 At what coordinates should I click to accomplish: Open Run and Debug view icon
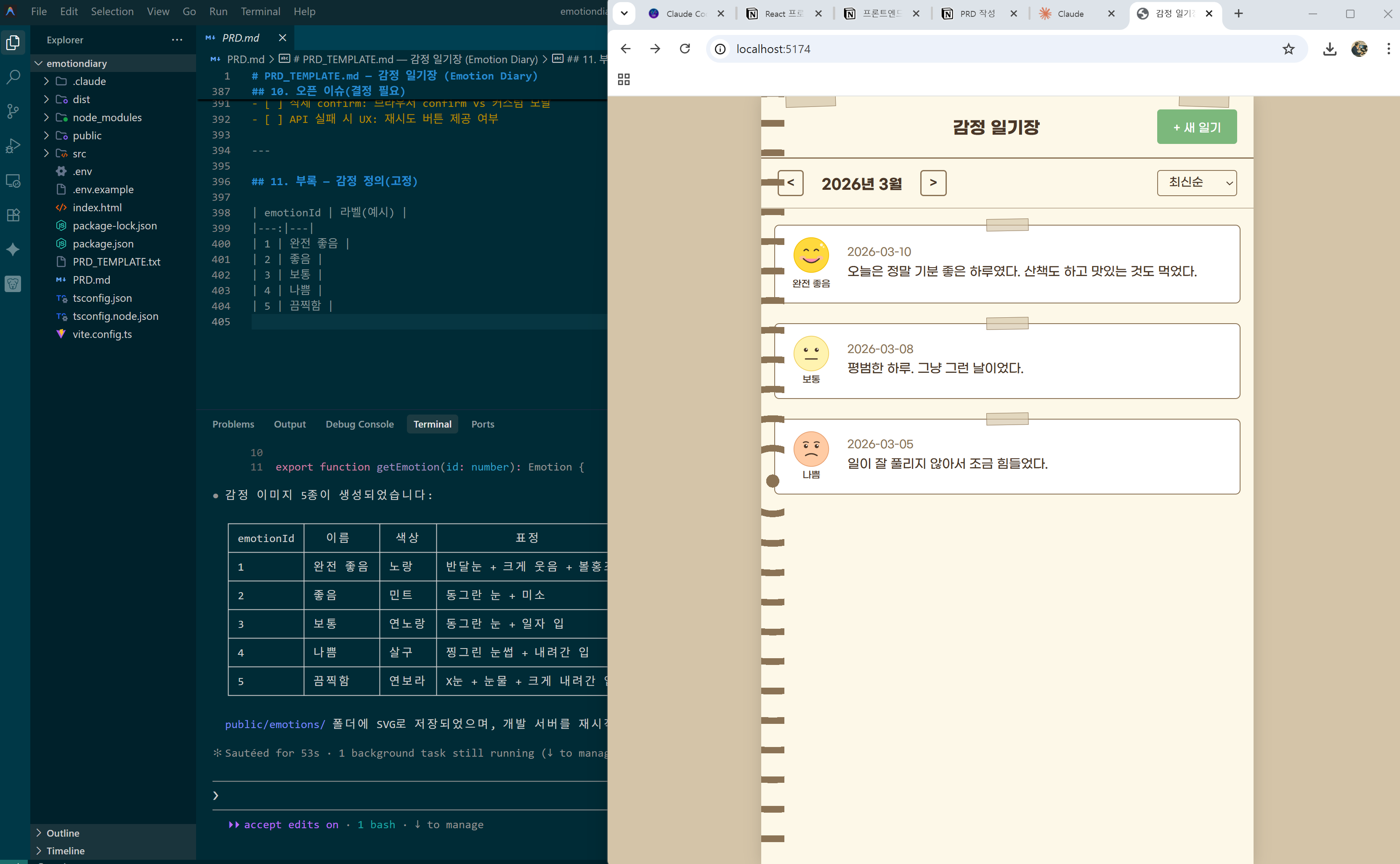13,146
